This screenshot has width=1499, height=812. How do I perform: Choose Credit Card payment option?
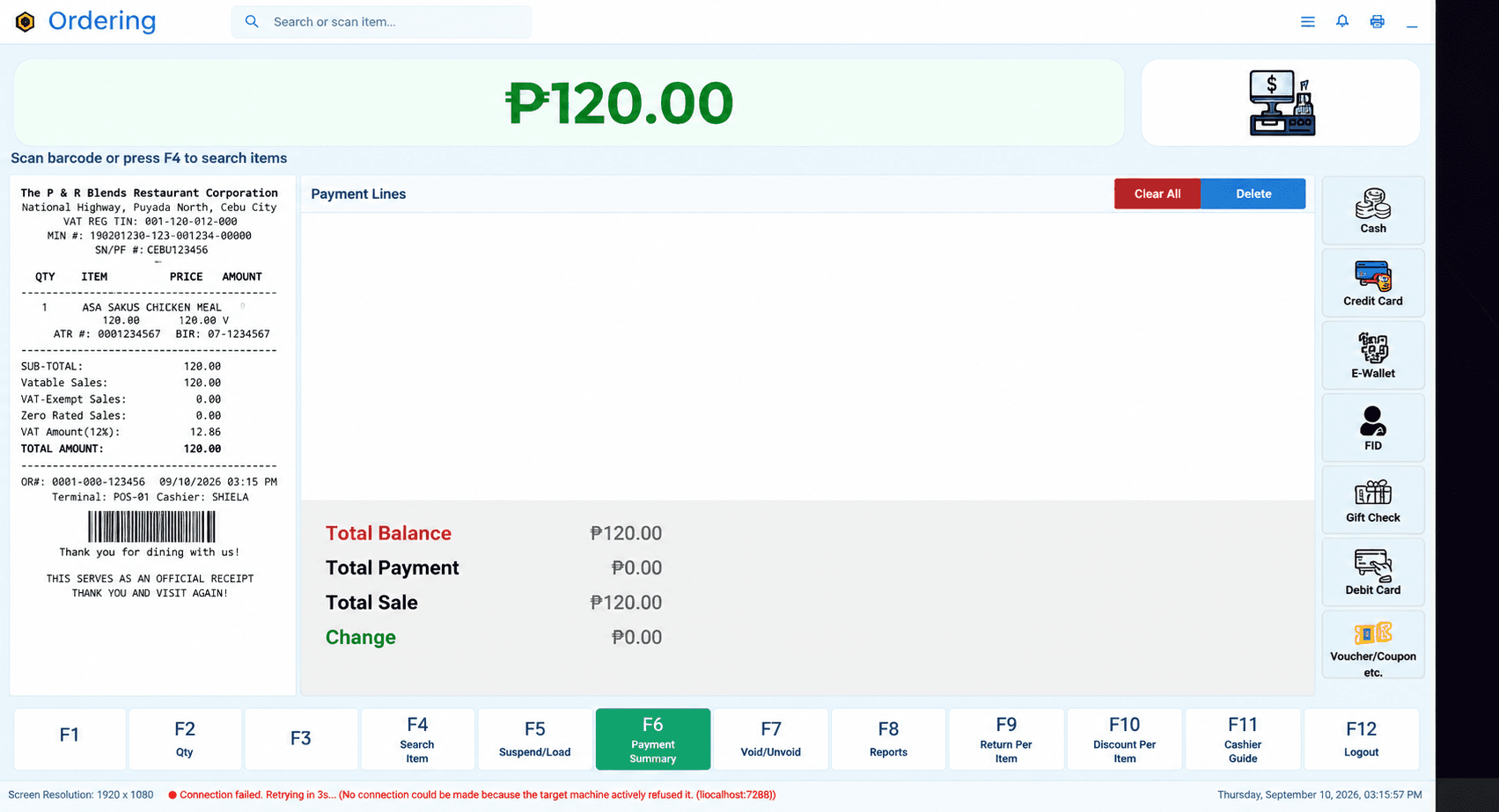coord(1372,283)
